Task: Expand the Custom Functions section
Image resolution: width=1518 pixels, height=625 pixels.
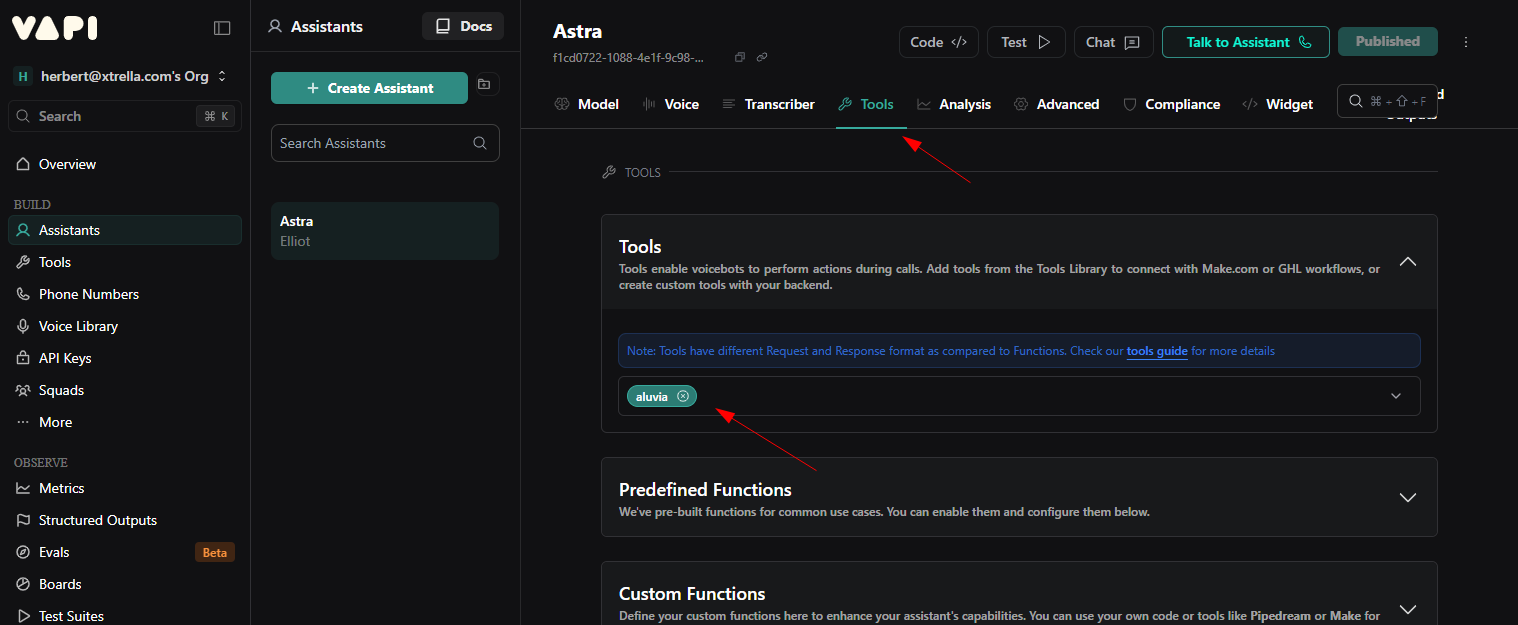Action: pyautogui.click(x=1407, y=609)
